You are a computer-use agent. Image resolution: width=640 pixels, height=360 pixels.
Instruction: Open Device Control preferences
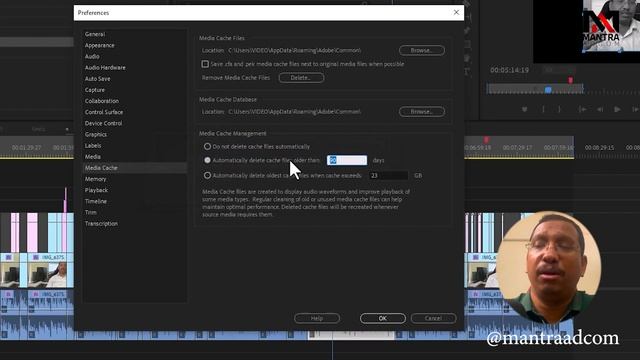pos(103,123)
